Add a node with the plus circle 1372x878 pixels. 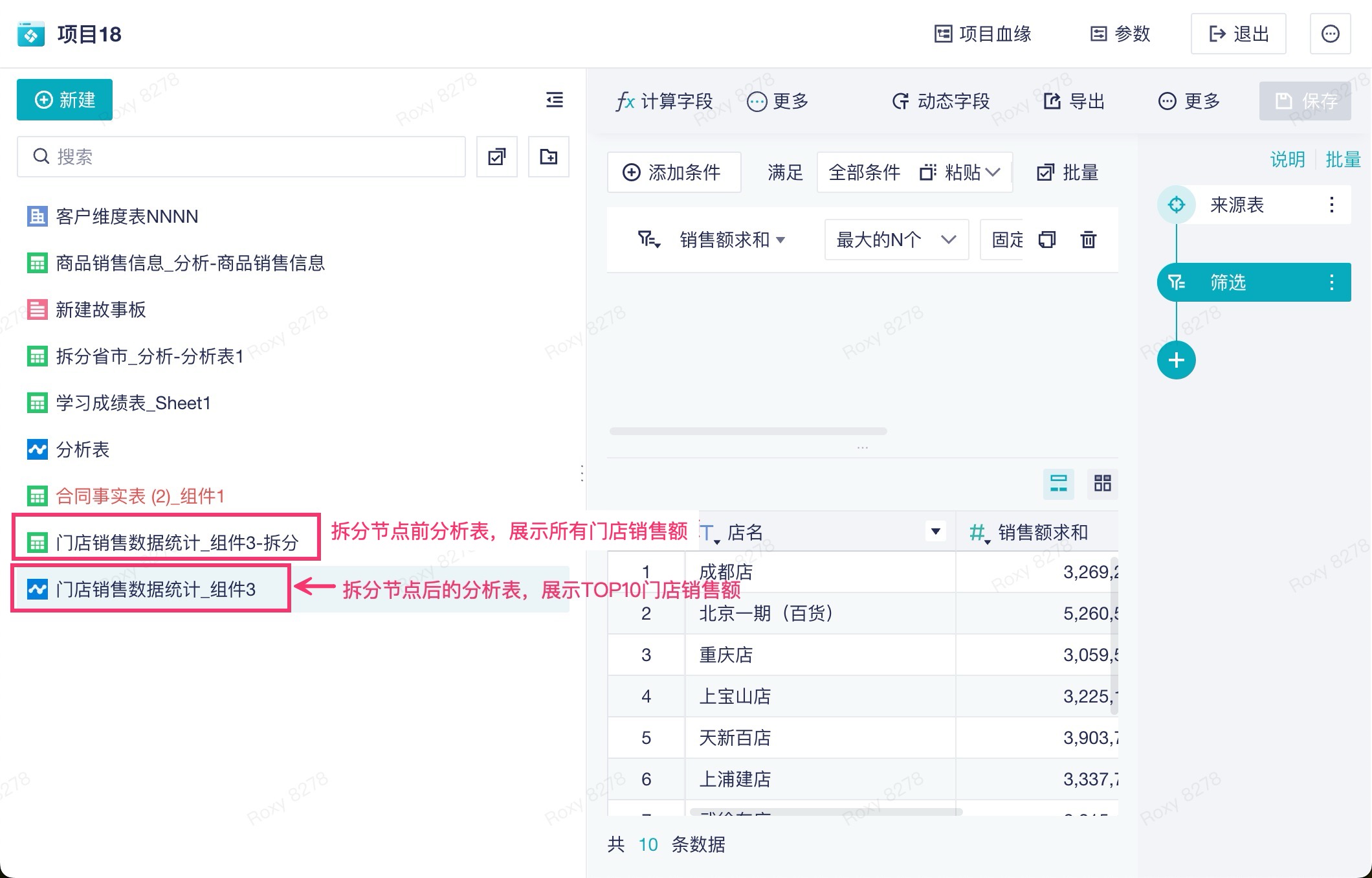pos(1176,360)
